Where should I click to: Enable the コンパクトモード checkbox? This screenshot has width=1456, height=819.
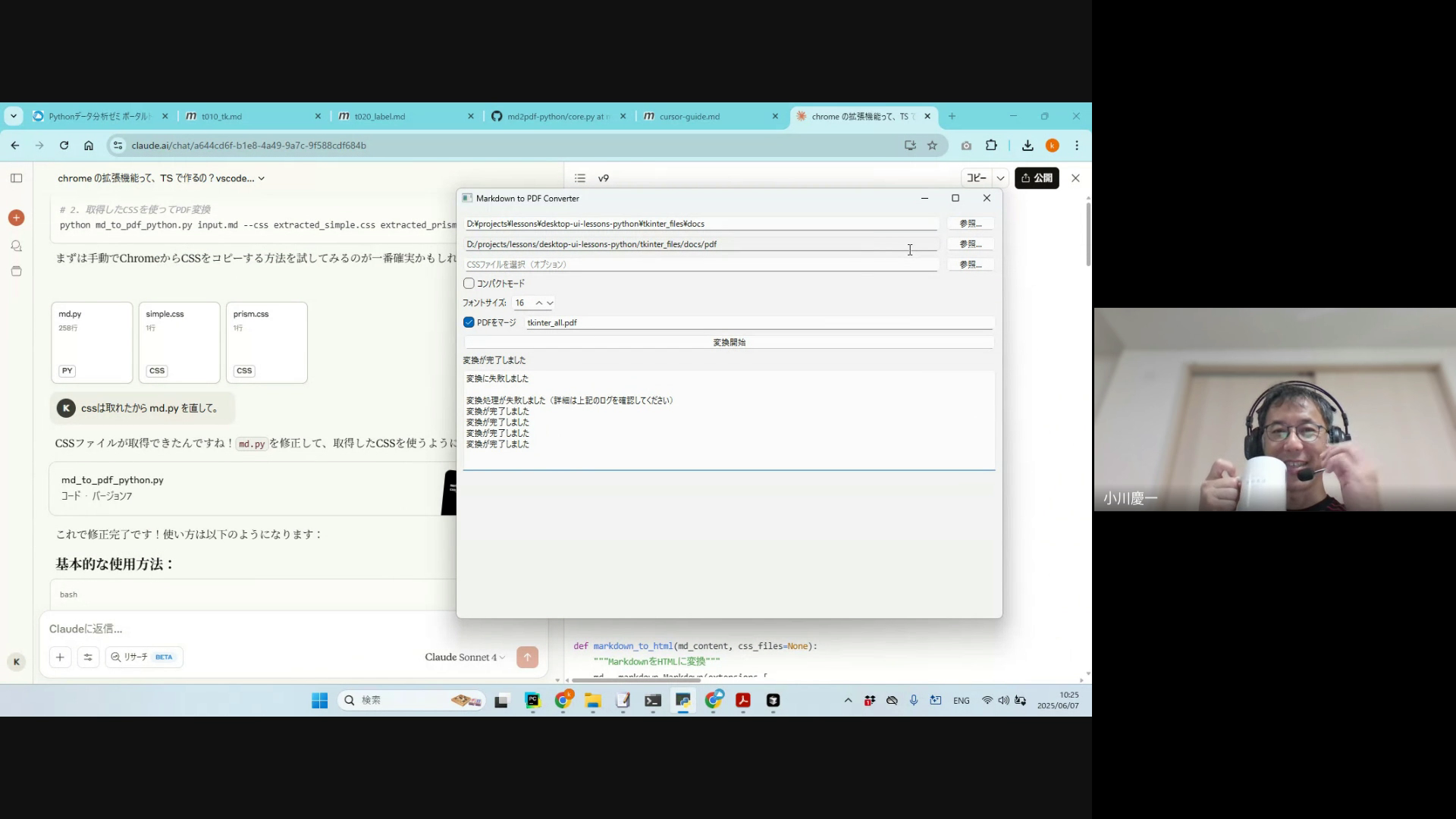click(469, 284)
